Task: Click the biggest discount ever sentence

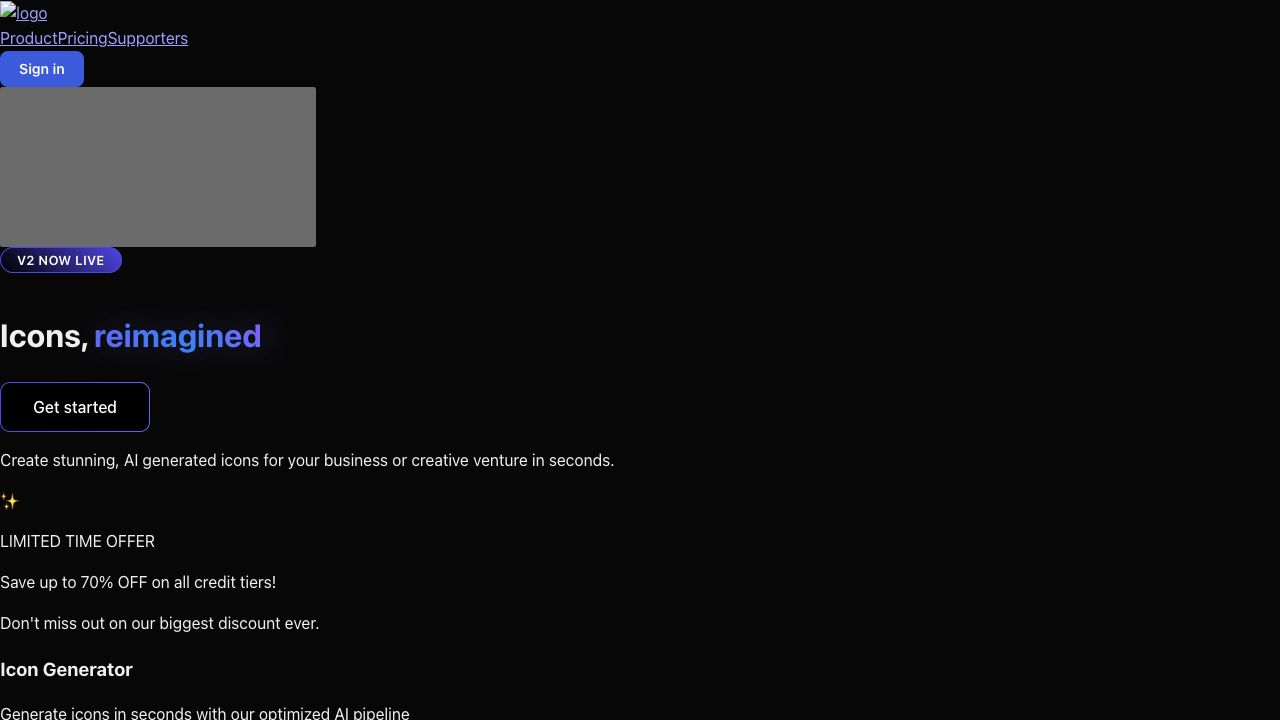Action: (x=160, y=623)
